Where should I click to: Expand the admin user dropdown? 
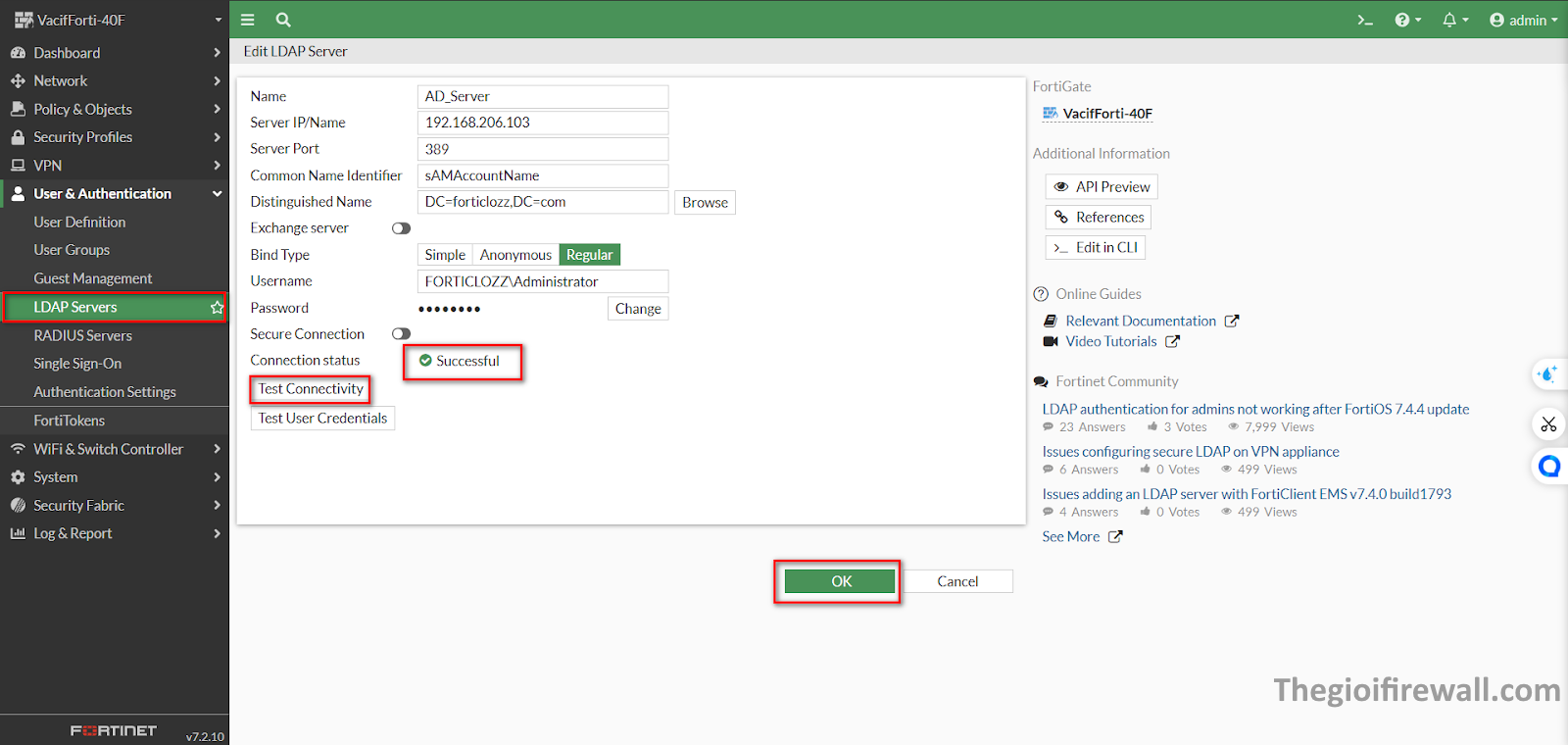[x=1523, y=20]
